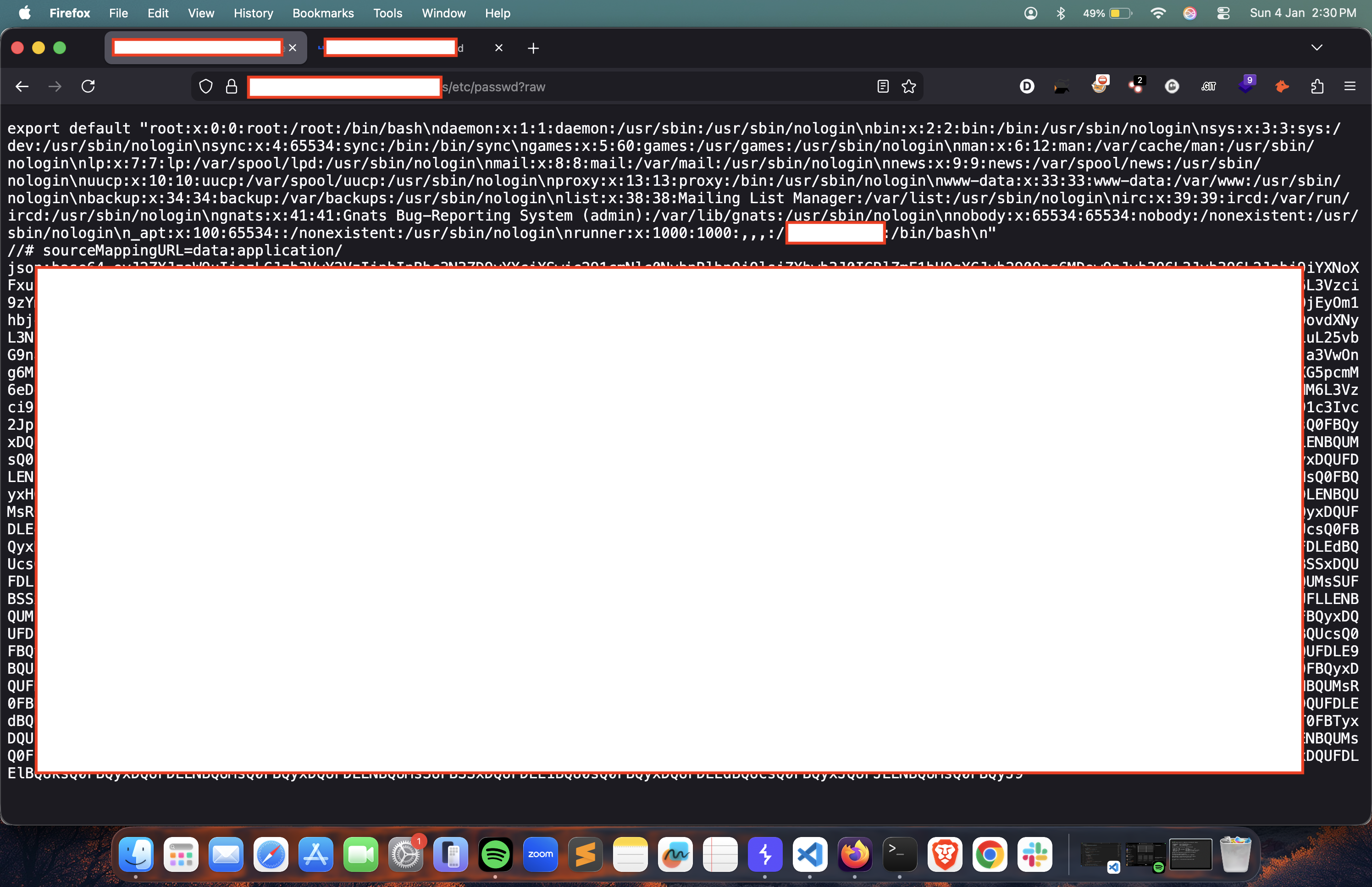
Task: Open Slack from the Dock
Action: [x=1034, y=854]
